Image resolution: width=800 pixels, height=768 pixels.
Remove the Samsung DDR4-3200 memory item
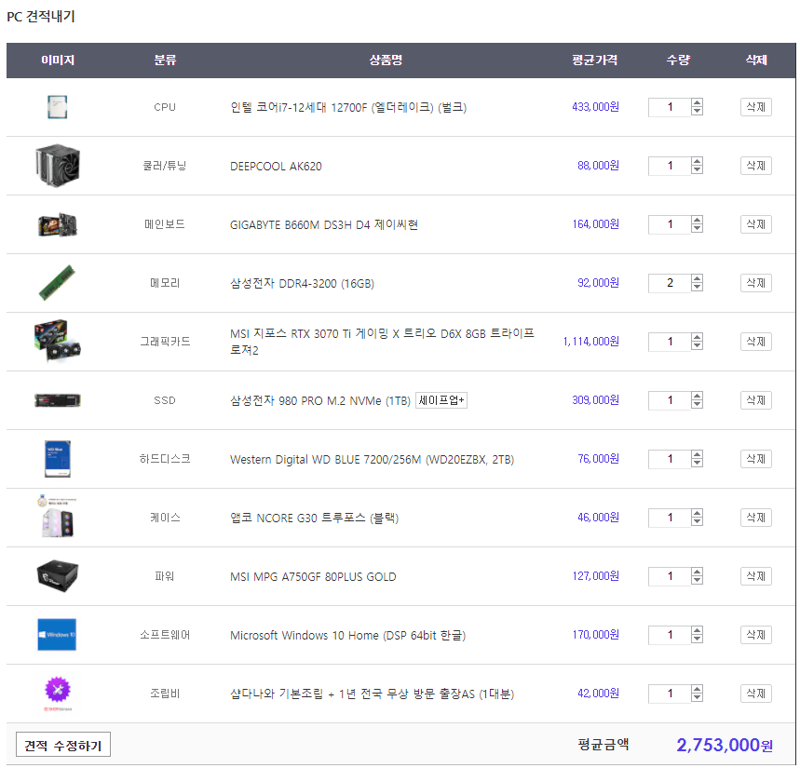756,283
